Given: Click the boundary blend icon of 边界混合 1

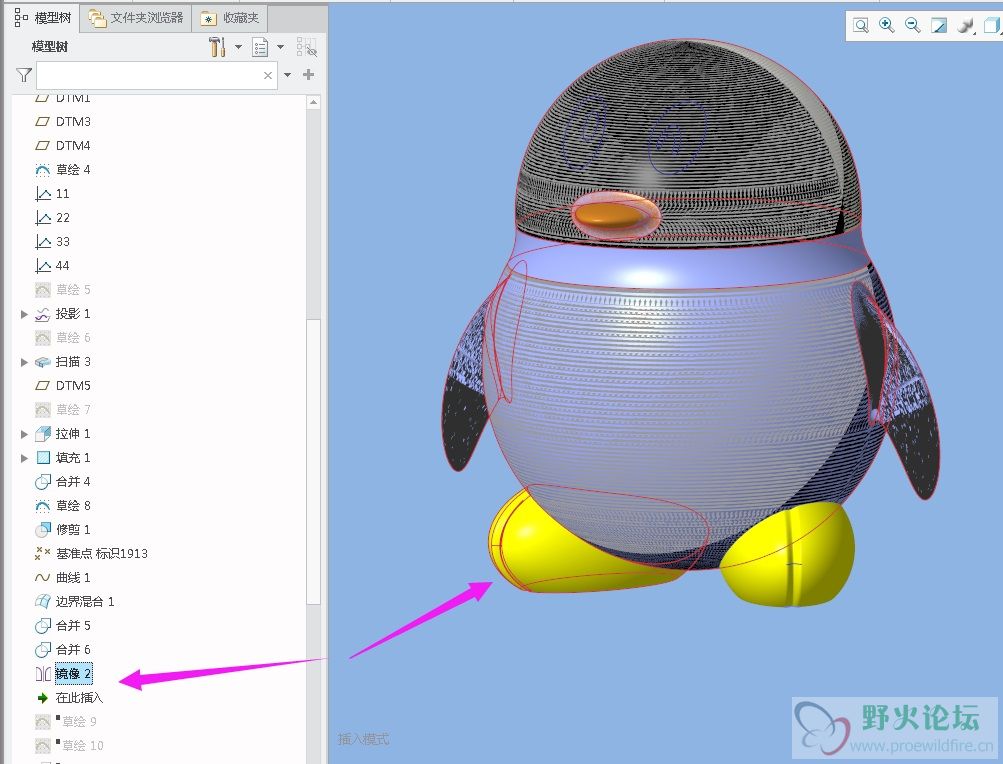Looking at the screenshot, I should pyautogui.click(x=42, y=601).
